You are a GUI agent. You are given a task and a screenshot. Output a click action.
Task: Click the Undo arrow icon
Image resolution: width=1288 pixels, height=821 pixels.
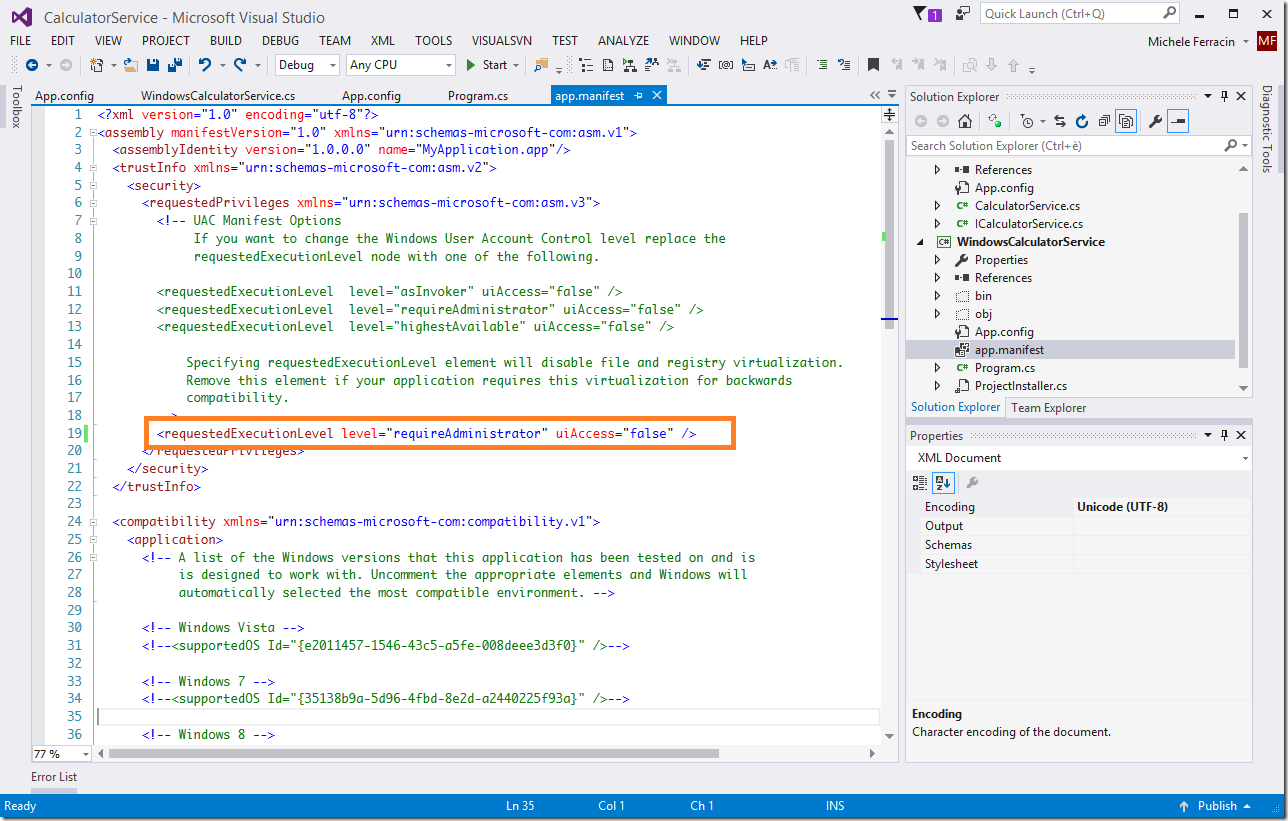205,65
